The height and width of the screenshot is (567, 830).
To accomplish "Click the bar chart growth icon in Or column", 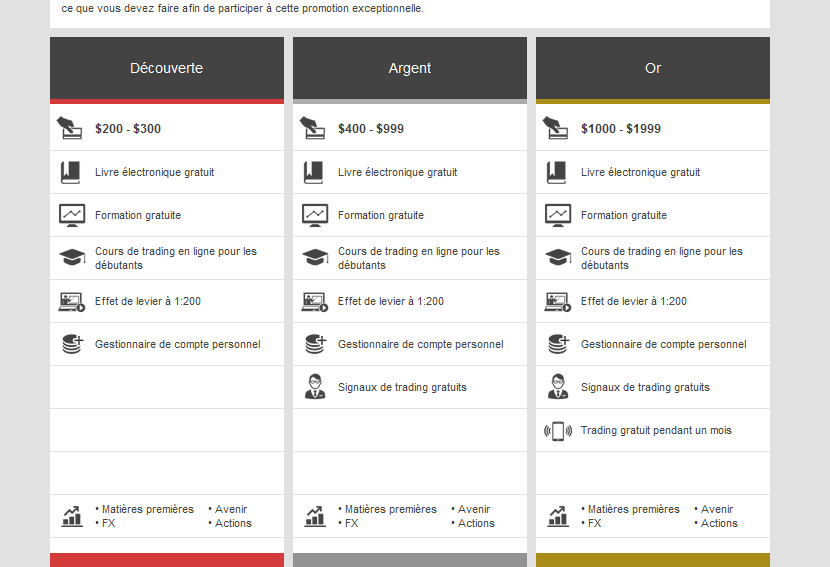I will coord(558,516).
